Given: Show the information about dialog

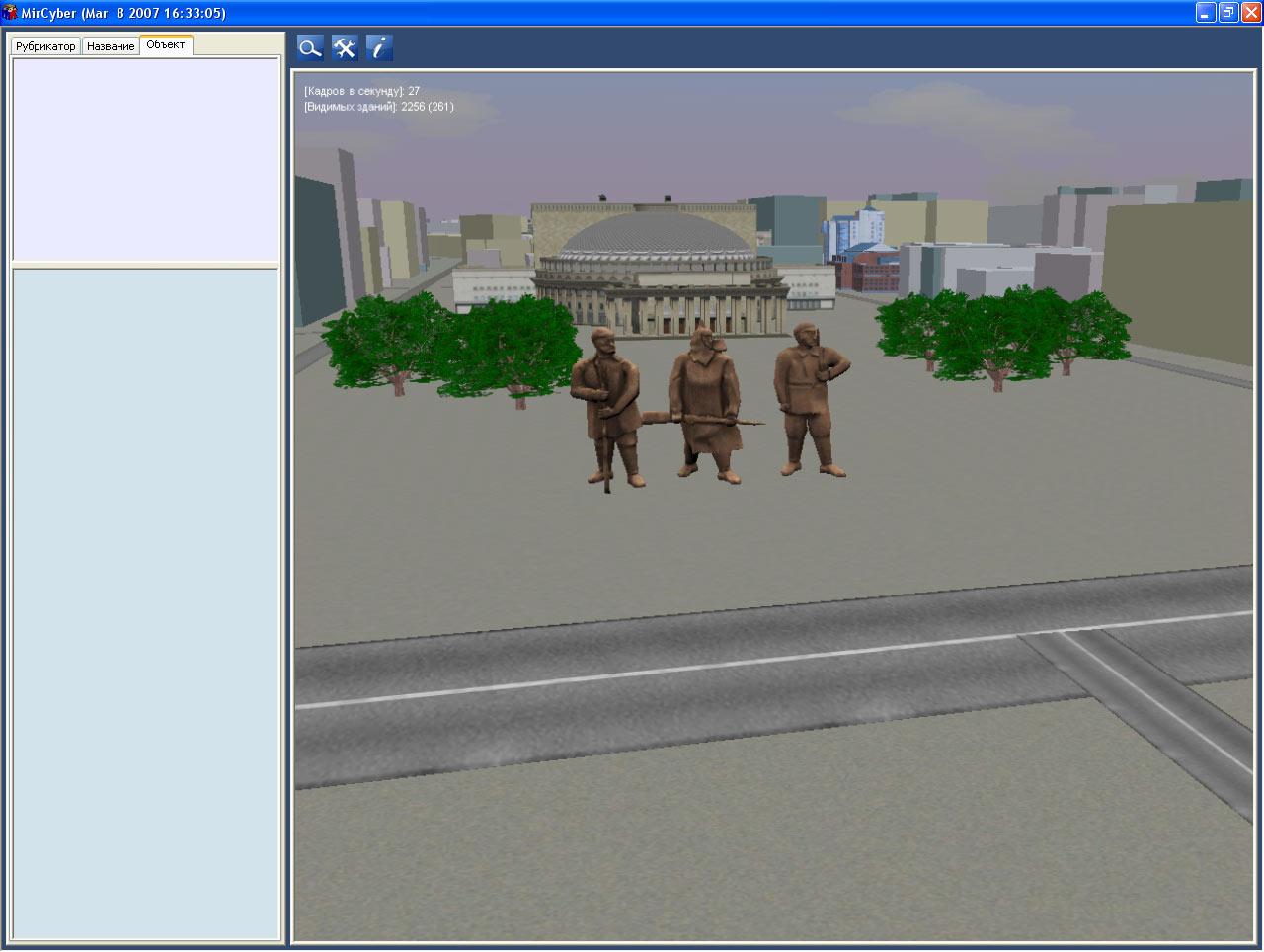Looking at the screenshot, I should pos(379,47).
